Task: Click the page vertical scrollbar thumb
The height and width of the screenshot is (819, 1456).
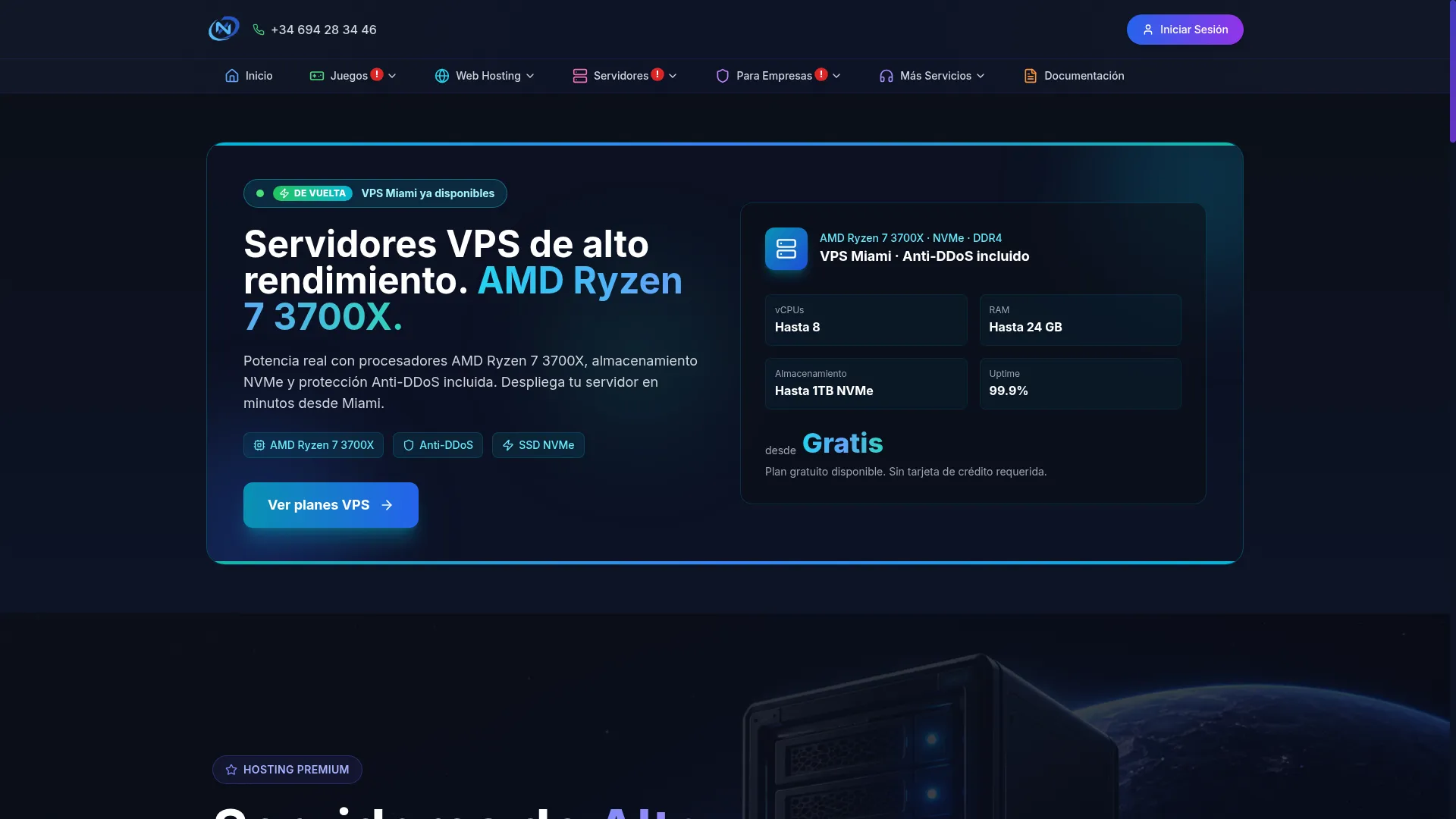Action: 1452,71
